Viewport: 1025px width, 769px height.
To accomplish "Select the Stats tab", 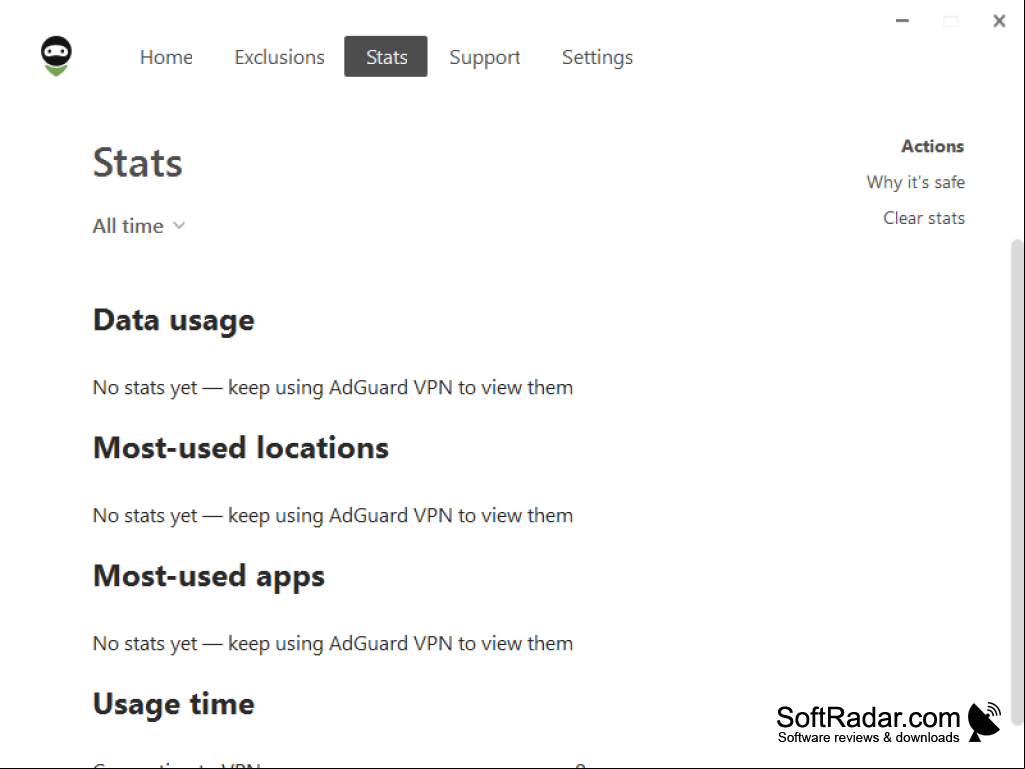I will coord(386,57).
